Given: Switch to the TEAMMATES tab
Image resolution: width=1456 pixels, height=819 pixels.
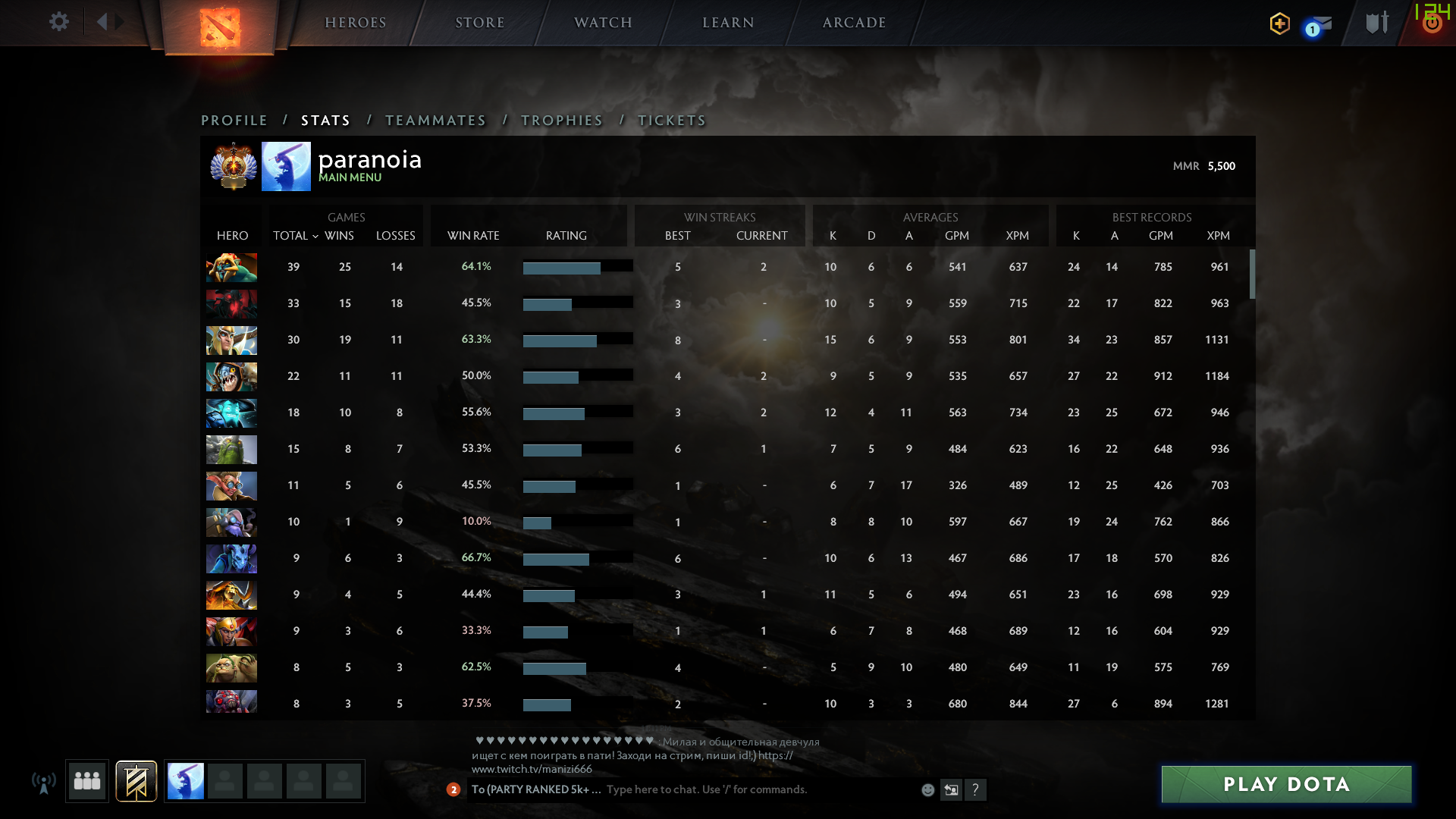Looking at the screenshot, I should point(435,120).
